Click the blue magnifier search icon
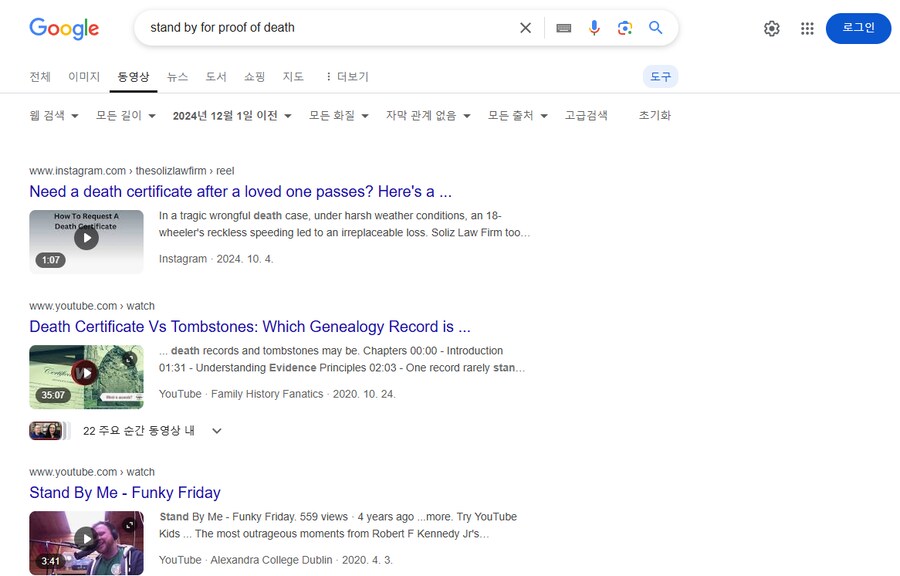The width and height of the screenshot is (900, 576). coord(656,28)
